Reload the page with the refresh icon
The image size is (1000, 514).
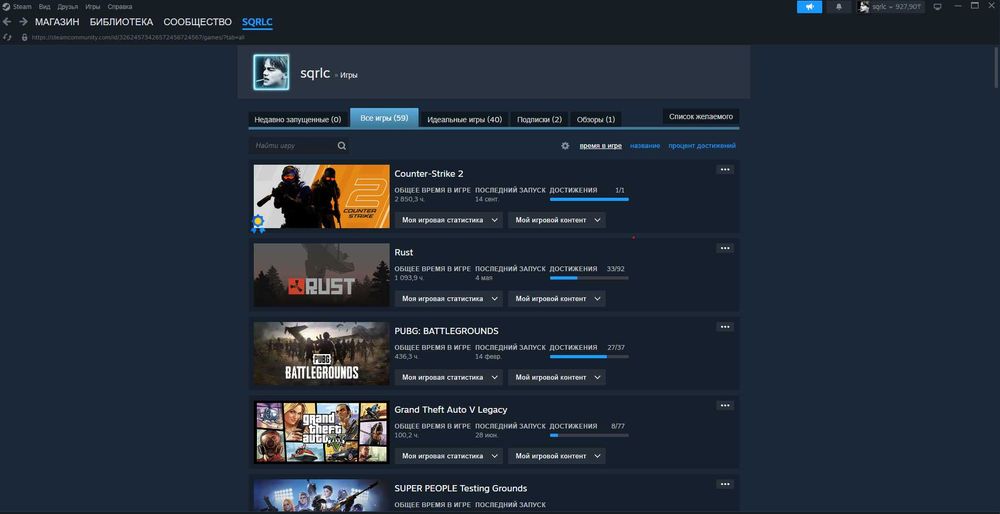click(x=8, y=38)
